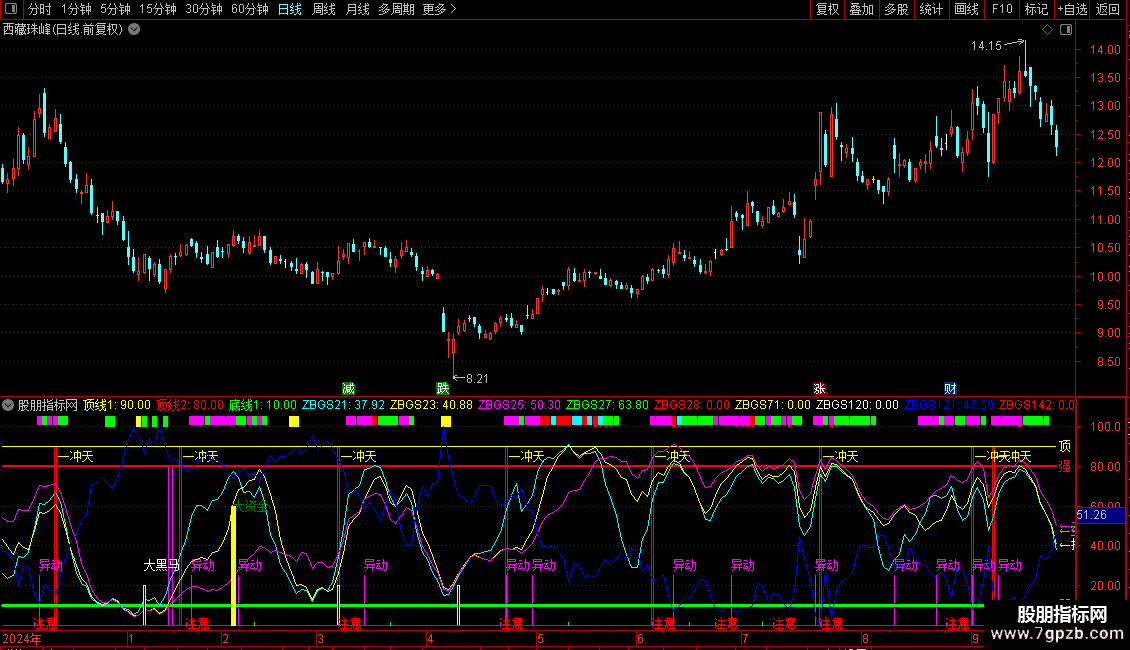The width and height of the screenshot is (1130, 650).
Task: Click the 2024年 timeline year label
Action: pyautogui.click(x=22, y=638)
